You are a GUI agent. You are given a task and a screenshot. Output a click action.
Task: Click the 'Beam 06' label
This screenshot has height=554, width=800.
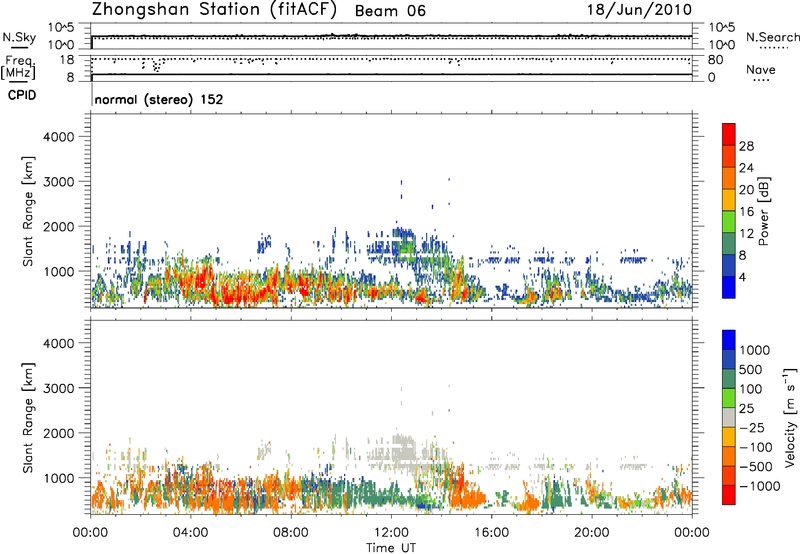390,11
